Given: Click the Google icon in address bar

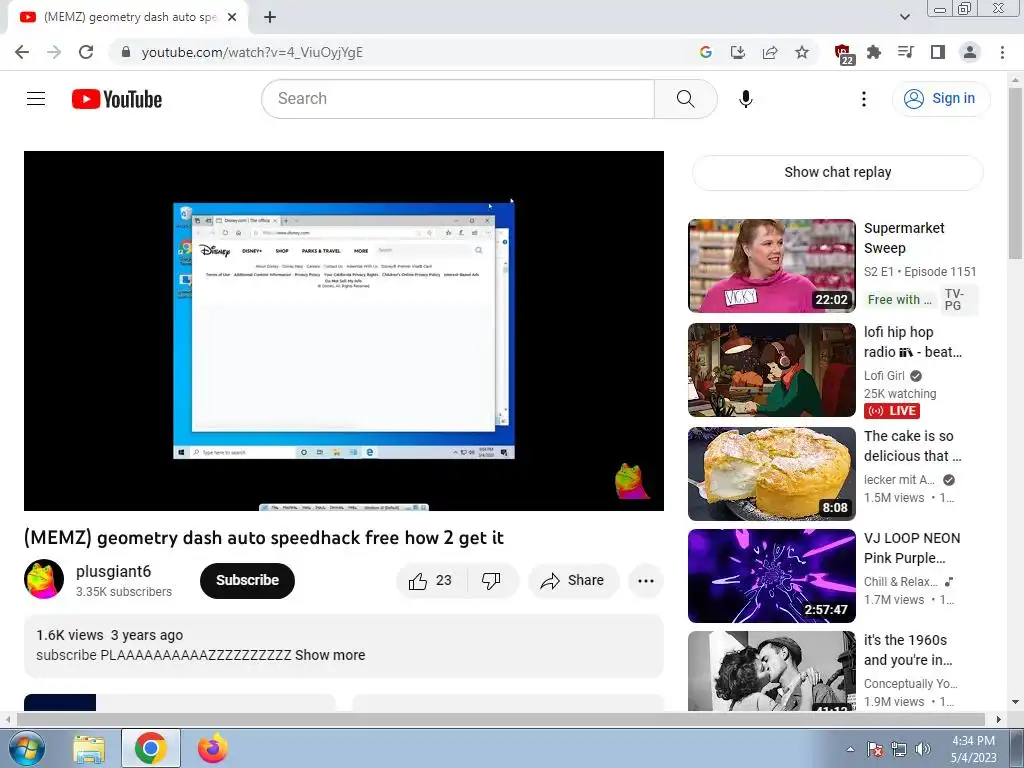Looking at the screenshot, I should [x=705, y=52].
